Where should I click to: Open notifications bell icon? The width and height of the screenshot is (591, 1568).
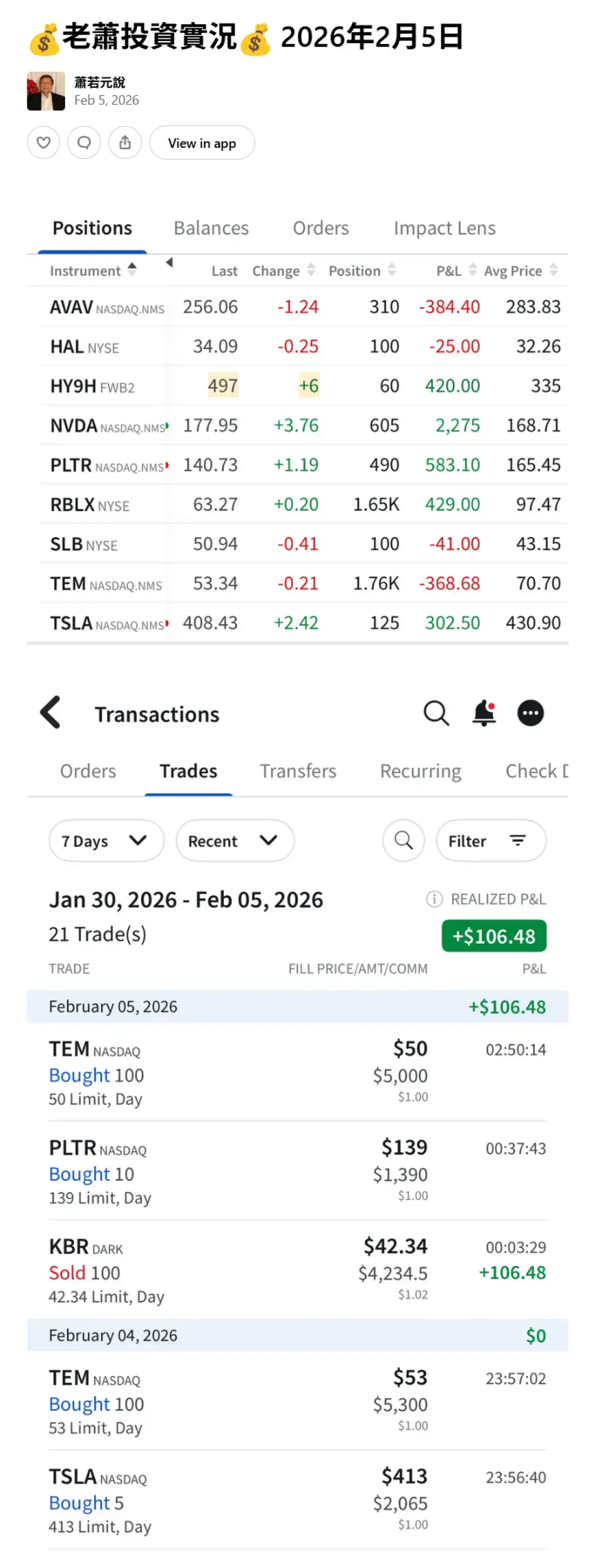(x=484, y=713)
